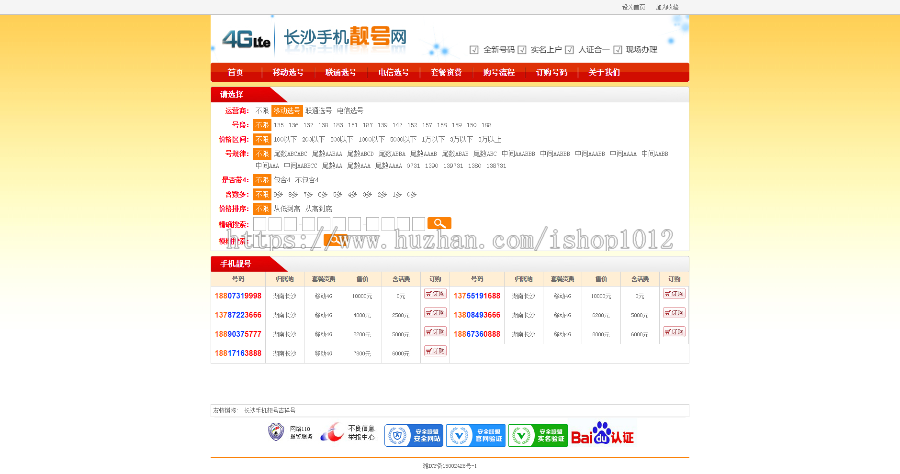Go to 首页 in the red nav bar
900x474 pixels.
(x=235, y=72)
